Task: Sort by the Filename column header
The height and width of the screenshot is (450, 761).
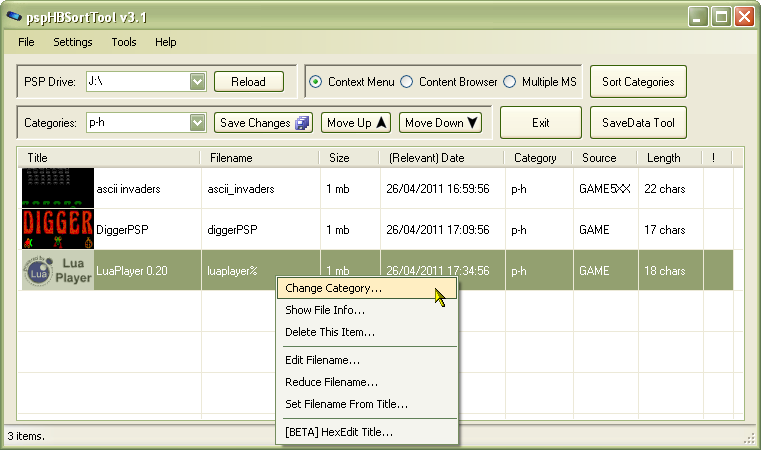Action: point(260,158)
